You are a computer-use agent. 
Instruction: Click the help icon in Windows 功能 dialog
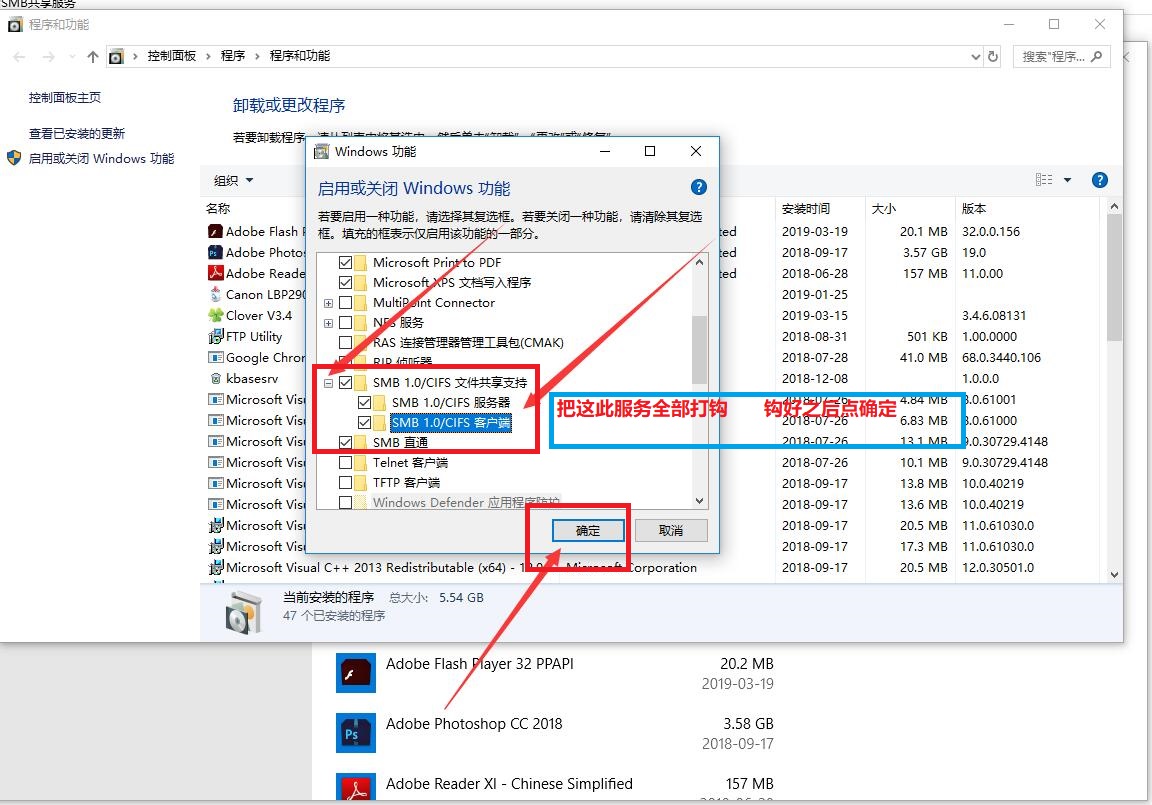(699, 187)
